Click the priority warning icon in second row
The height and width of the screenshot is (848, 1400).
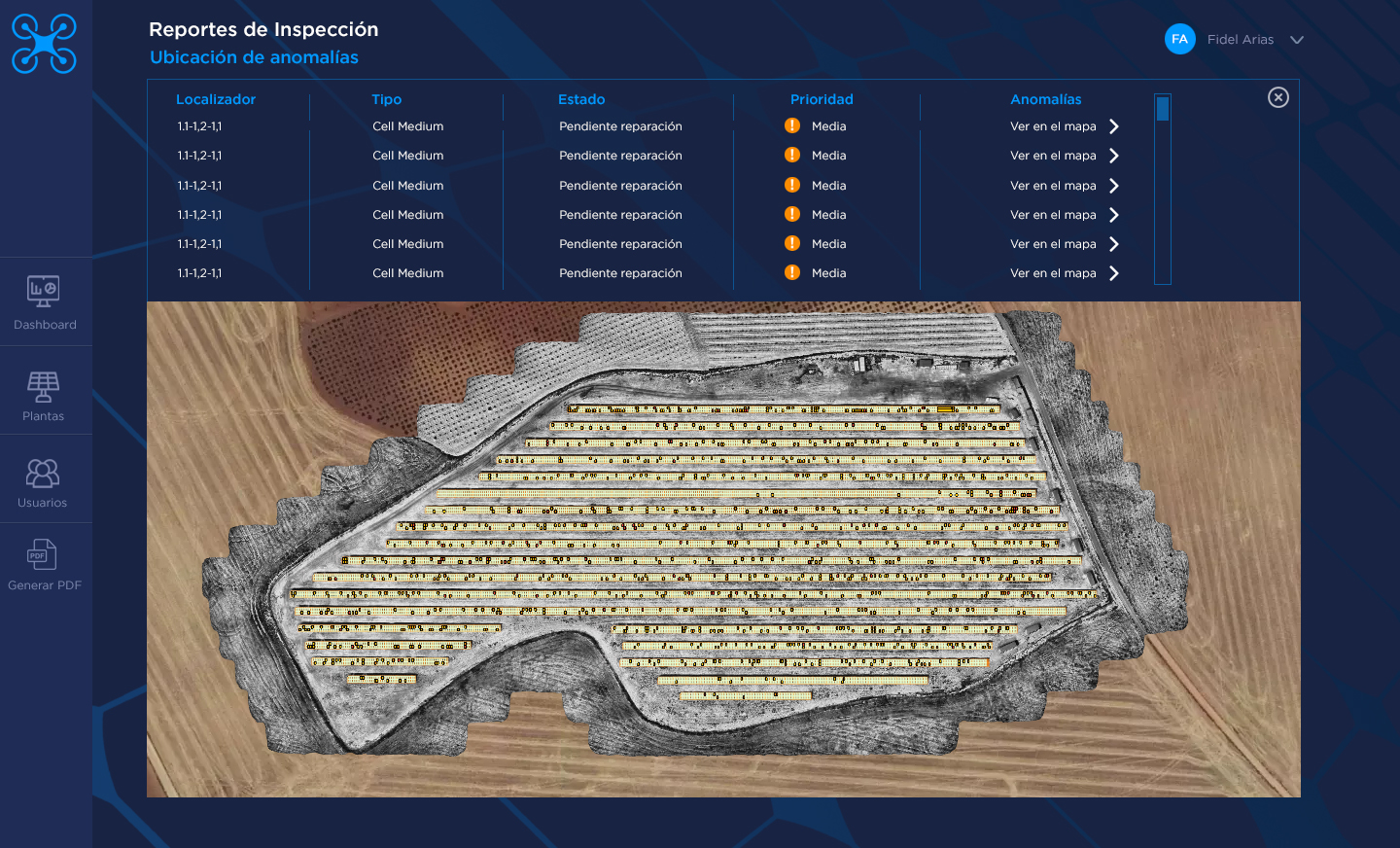pos(792,155)
